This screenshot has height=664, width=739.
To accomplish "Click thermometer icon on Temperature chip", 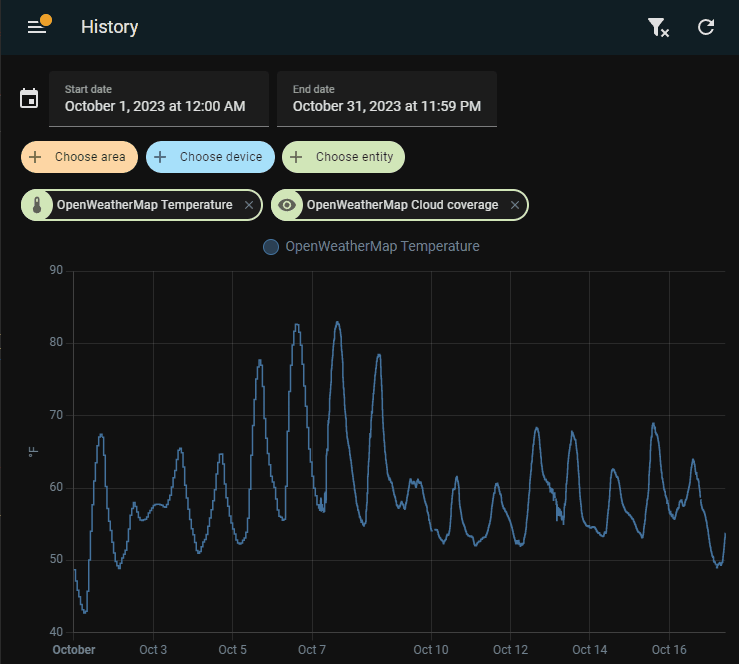I will point(37,205).
